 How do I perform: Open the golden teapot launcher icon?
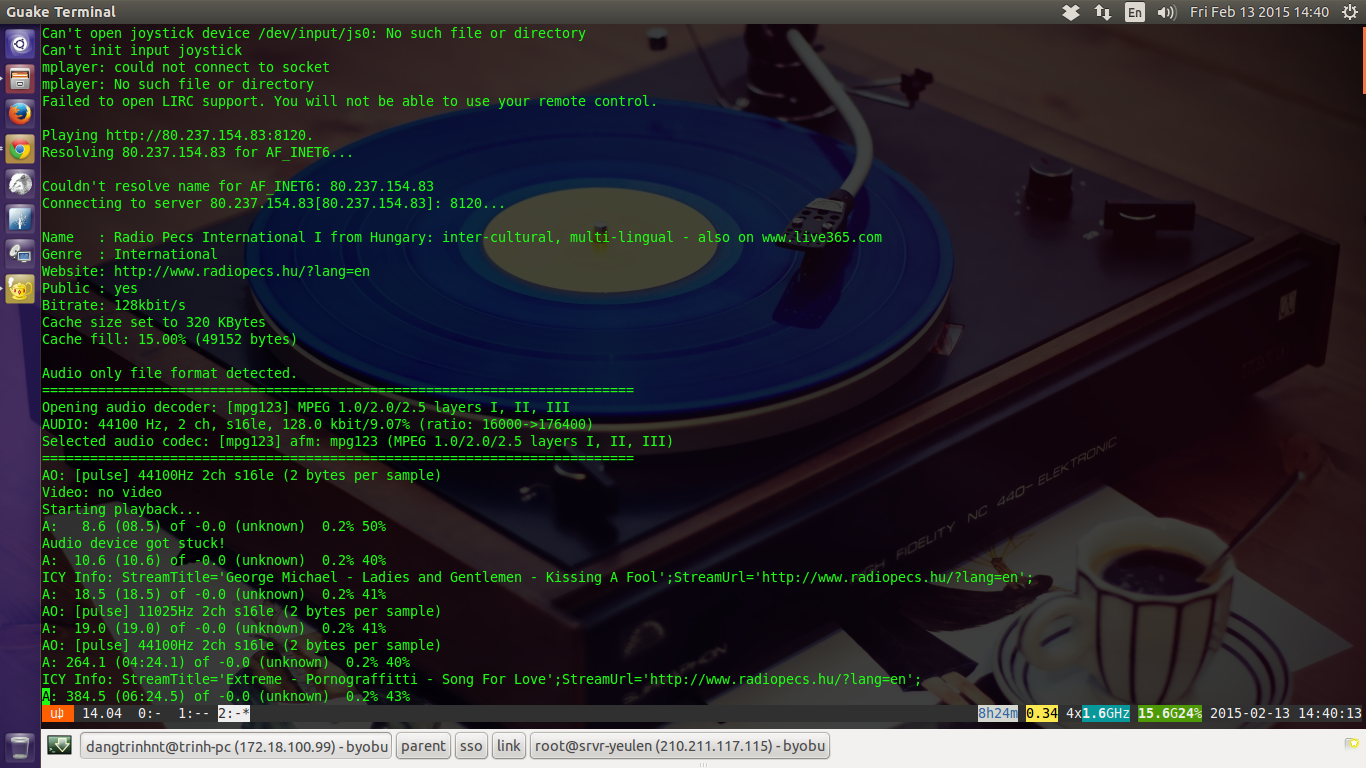pyautogui.click(x=20, y=289)
